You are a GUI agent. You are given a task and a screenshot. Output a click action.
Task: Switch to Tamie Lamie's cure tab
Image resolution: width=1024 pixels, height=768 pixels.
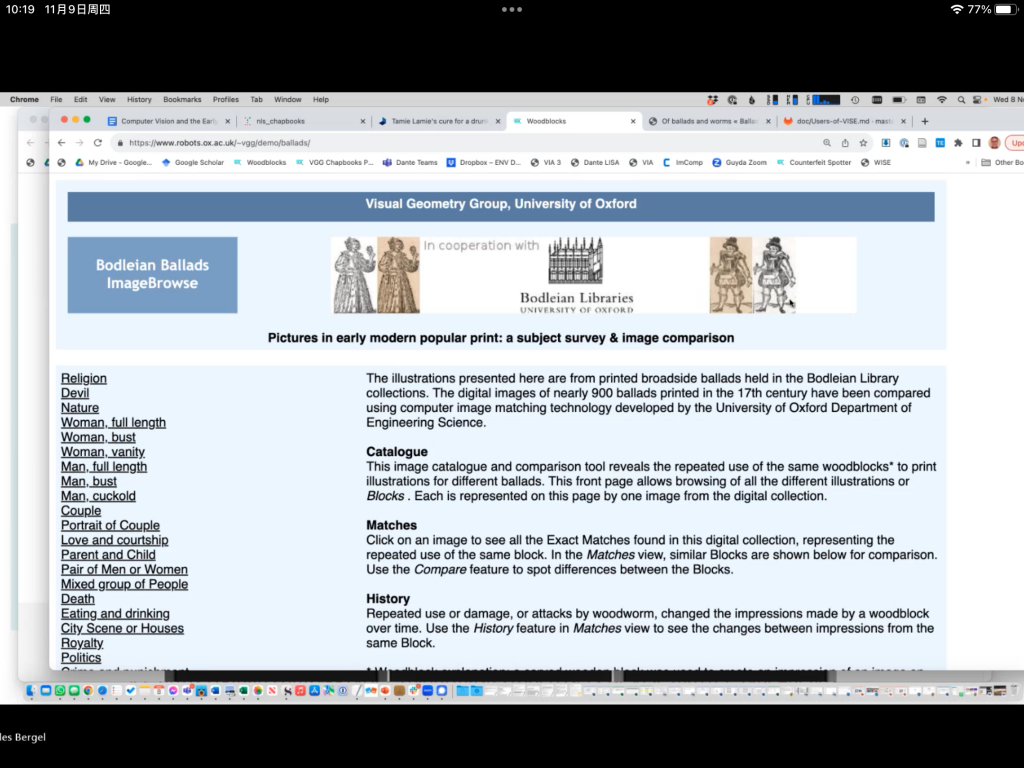(439, 121)
